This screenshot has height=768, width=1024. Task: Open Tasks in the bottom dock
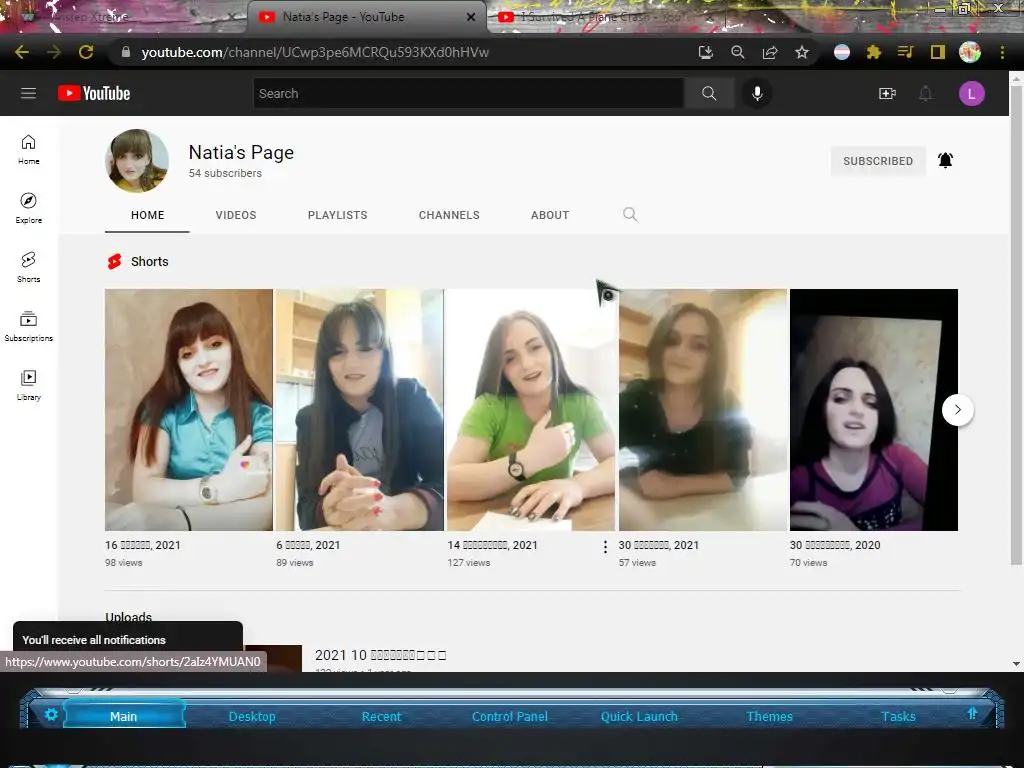898,716
